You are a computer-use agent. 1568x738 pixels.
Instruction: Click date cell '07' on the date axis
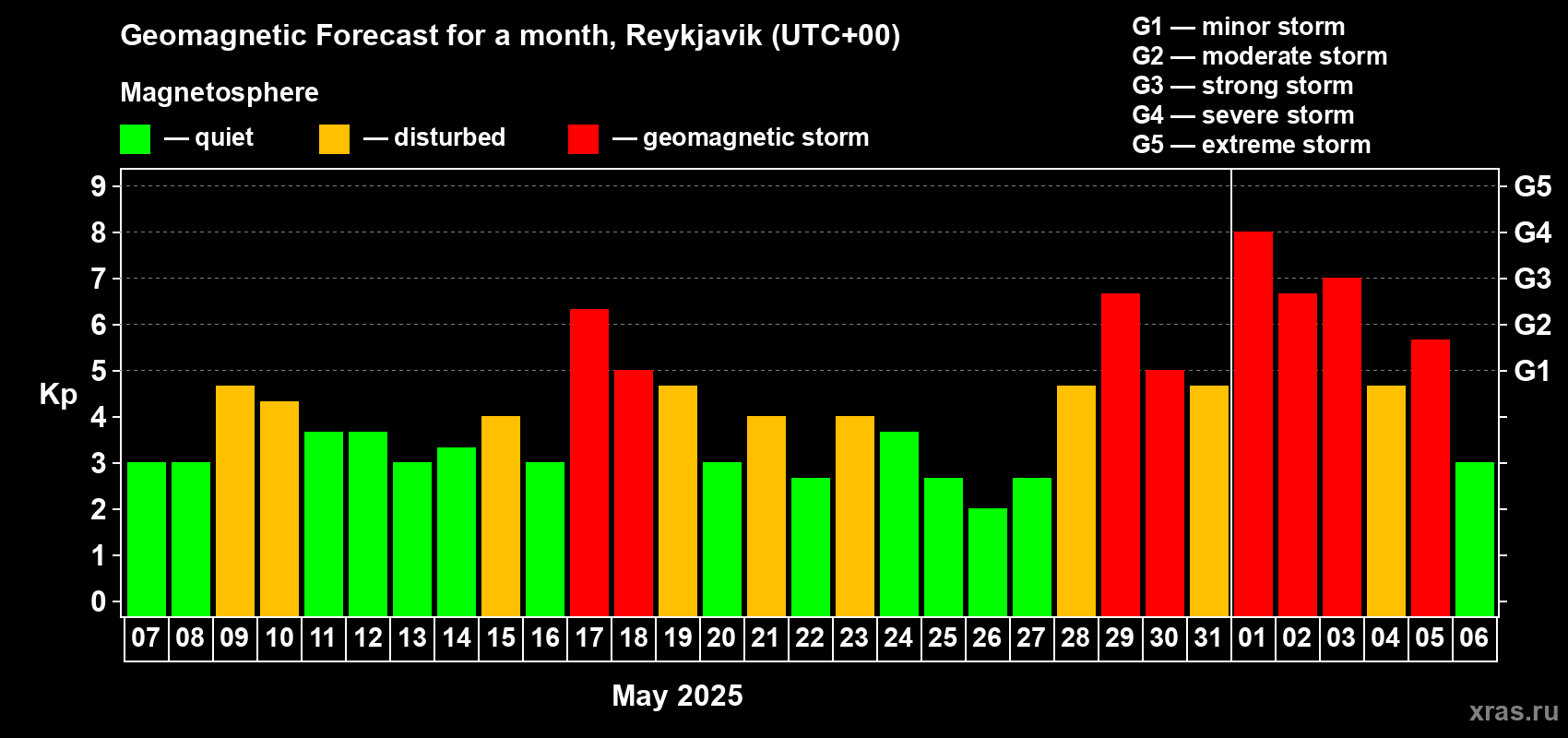[146, 638]
